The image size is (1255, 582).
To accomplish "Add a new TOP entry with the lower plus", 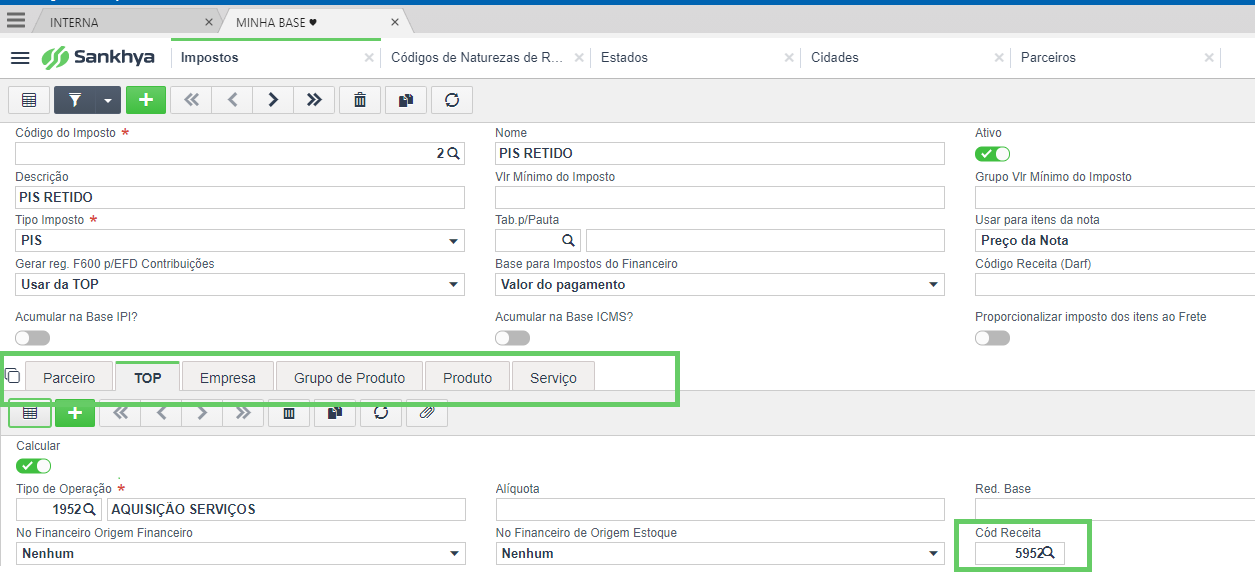I will [75, 412].
